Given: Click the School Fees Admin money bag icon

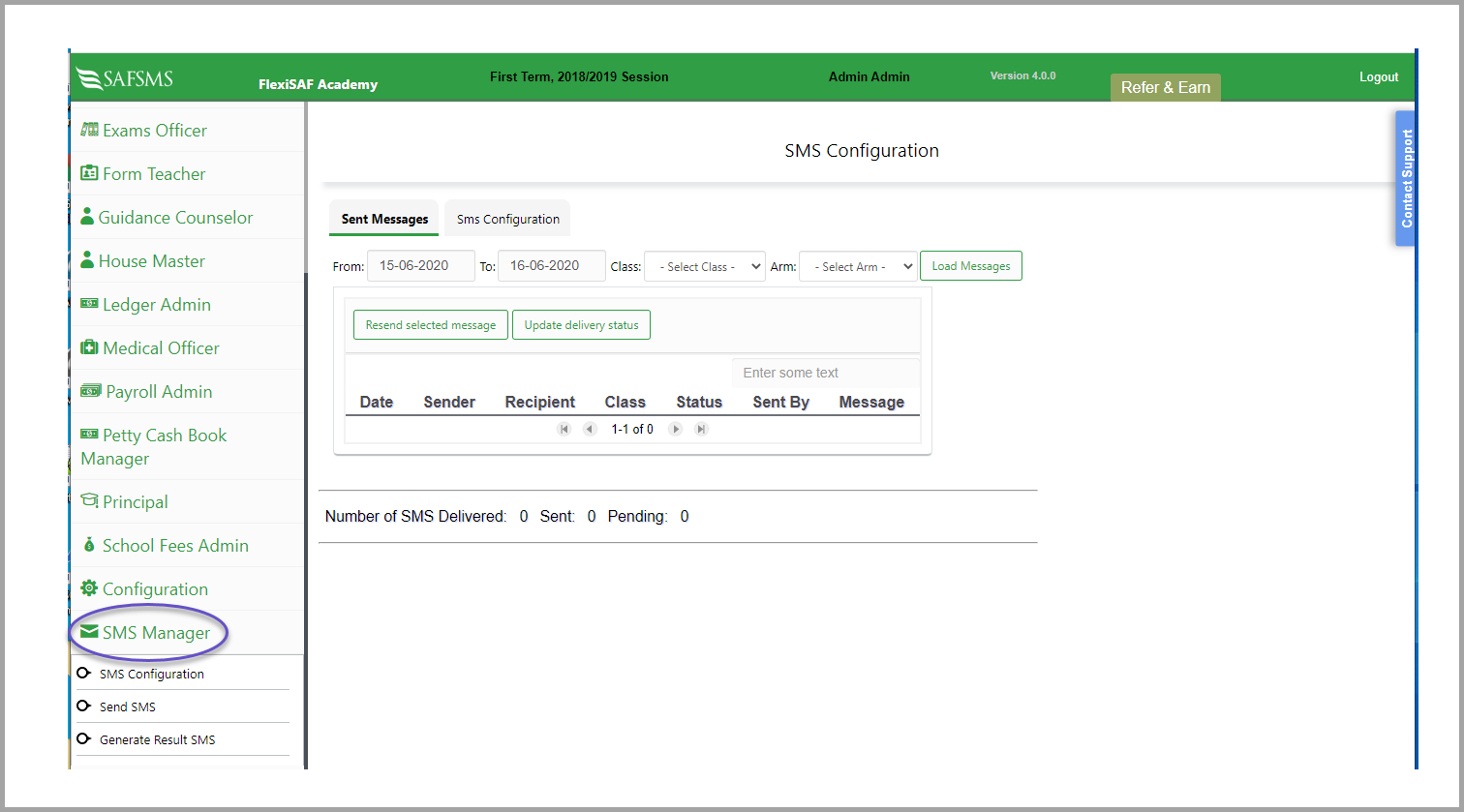Looking at the screenshot, I should coord(89,545).
